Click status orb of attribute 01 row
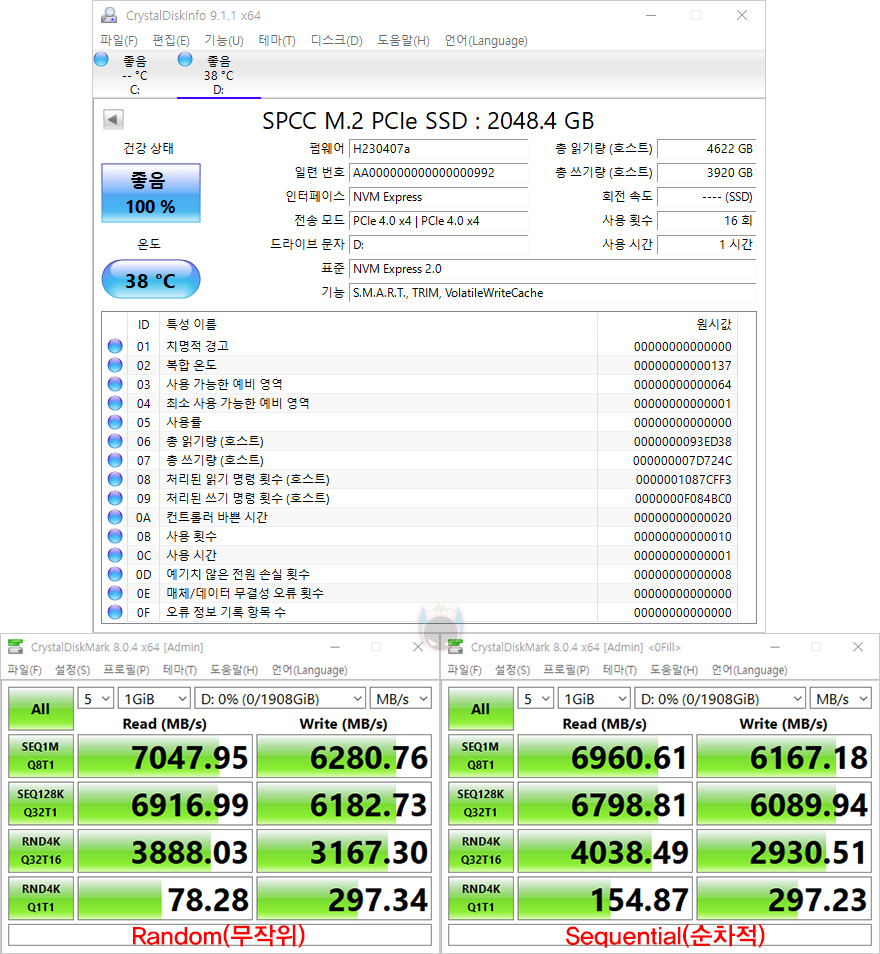 [x=115, y=346]
